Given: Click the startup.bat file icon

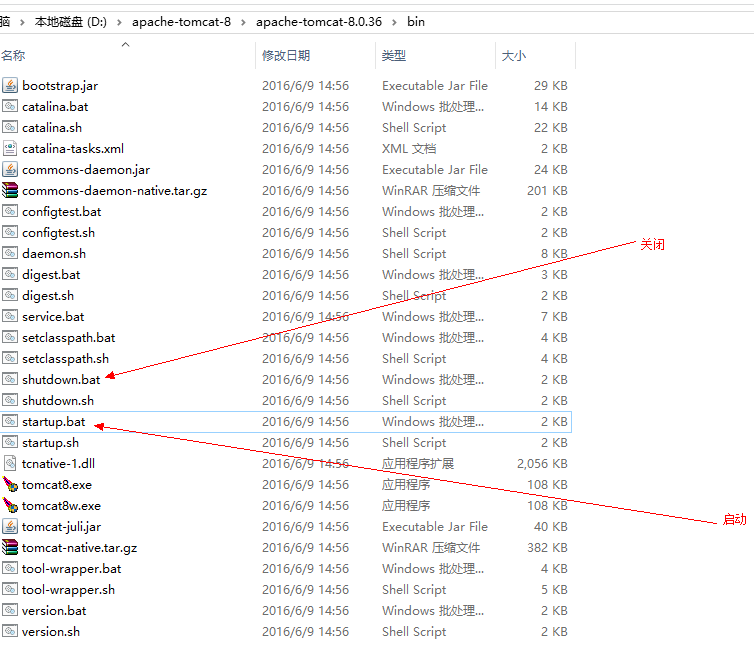Looking at the screenshot, I should pyautogui.click(x=10, y=422).
